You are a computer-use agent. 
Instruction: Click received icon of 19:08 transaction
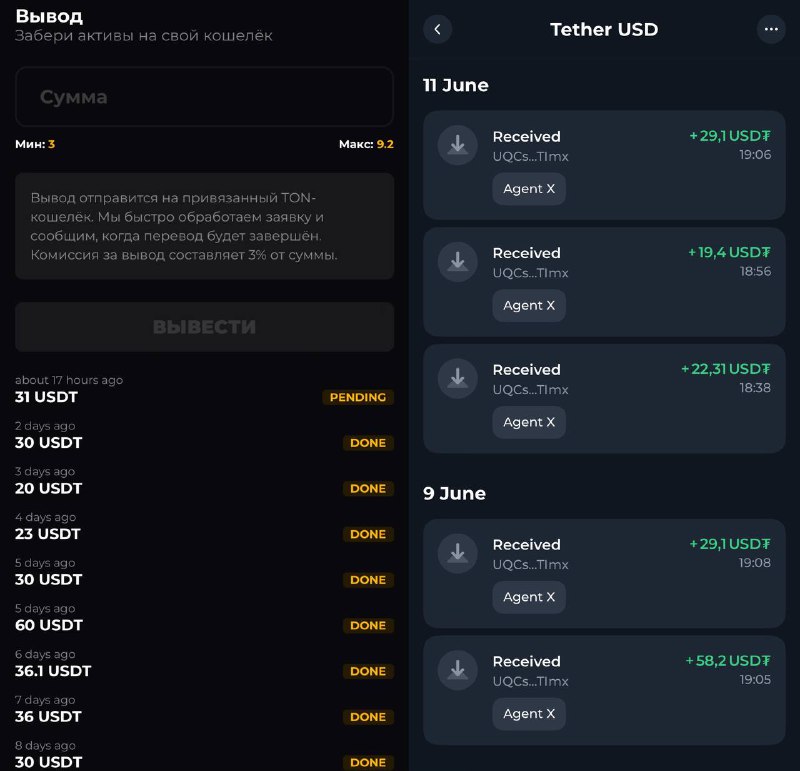pos(458,553)
